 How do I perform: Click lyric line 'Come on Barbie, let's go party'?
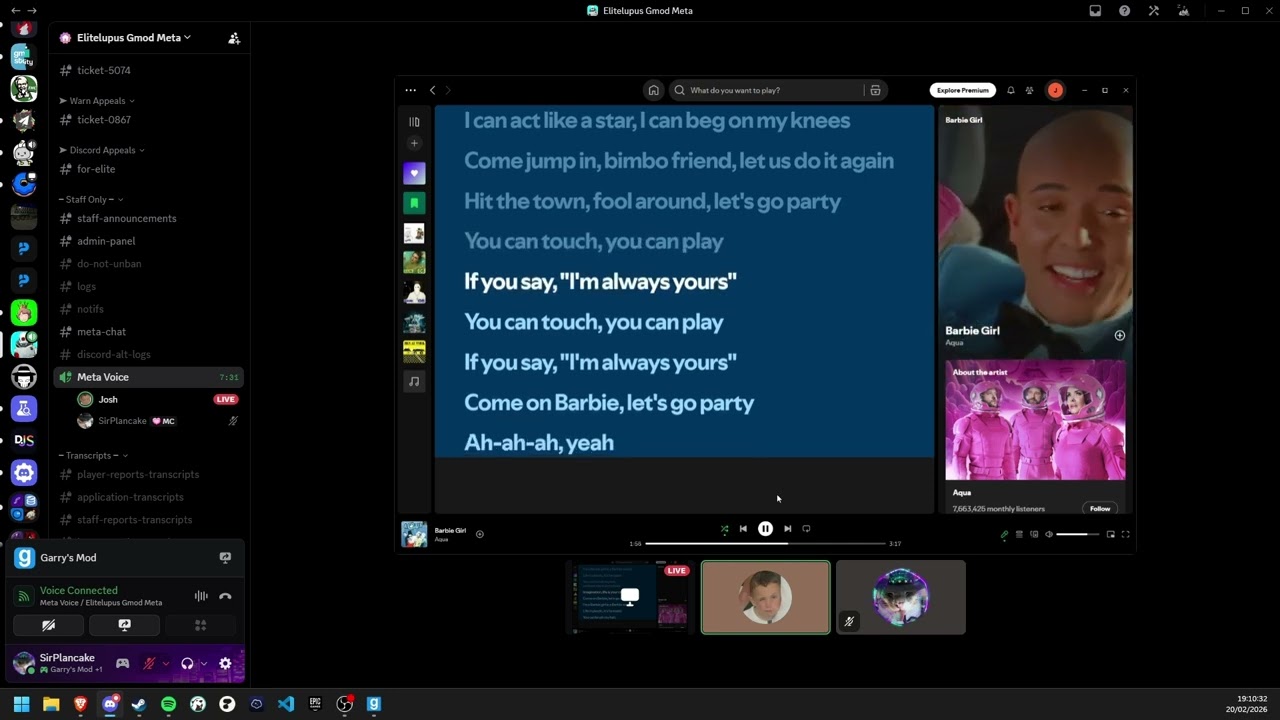tap(609, 402)
